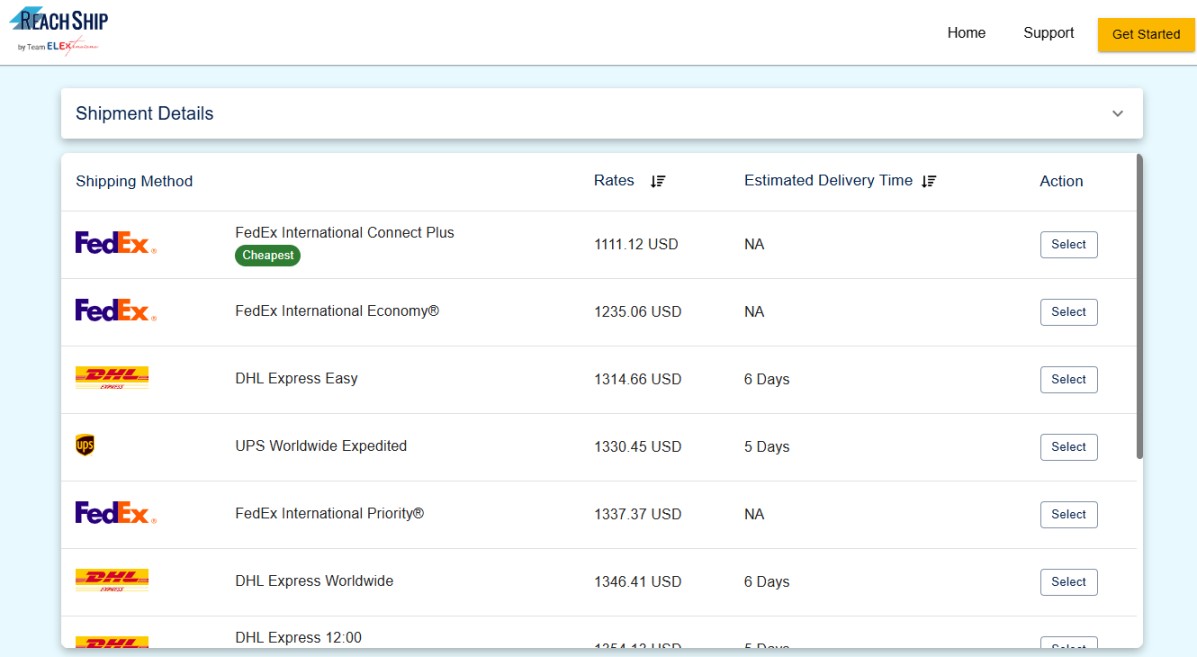Click DHL Express Worldwide text
This screenshot has width=1197, height=657.
coord(314,581)
